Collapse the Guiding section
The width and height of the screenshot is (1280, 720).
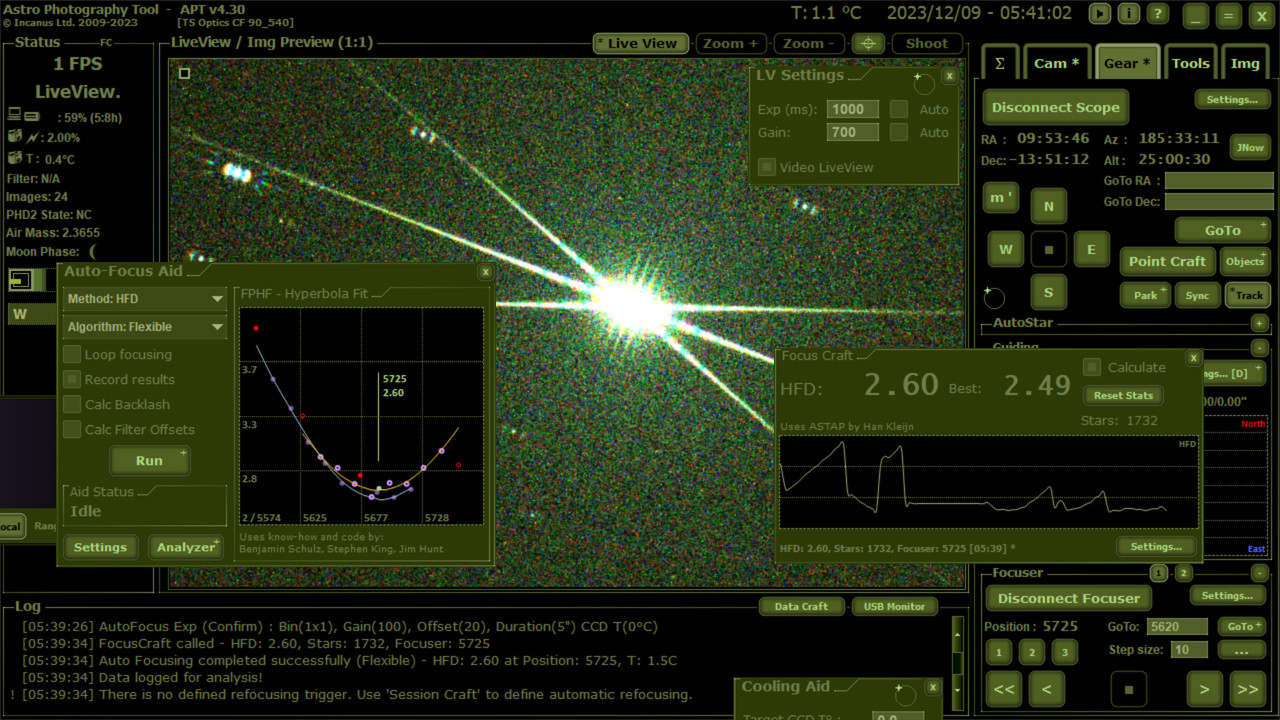(1259, 347)
